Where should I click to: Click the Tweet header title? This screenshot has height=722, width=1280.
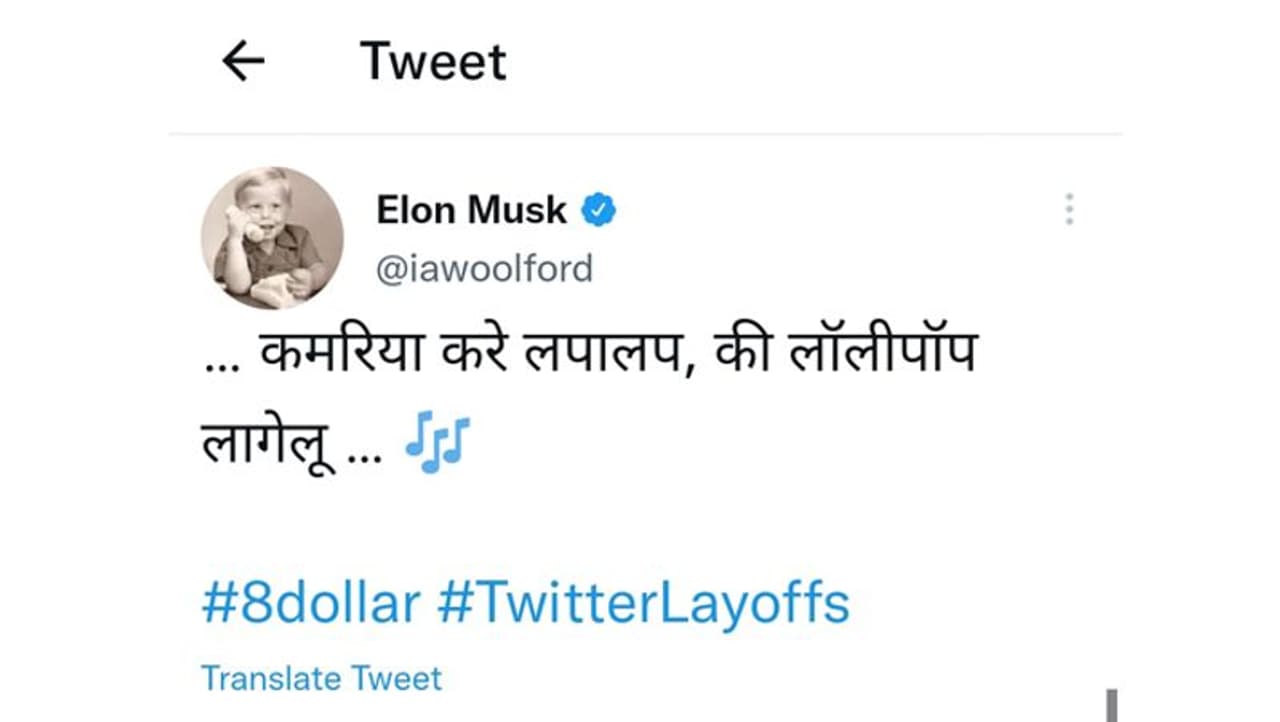pos(433,62)
